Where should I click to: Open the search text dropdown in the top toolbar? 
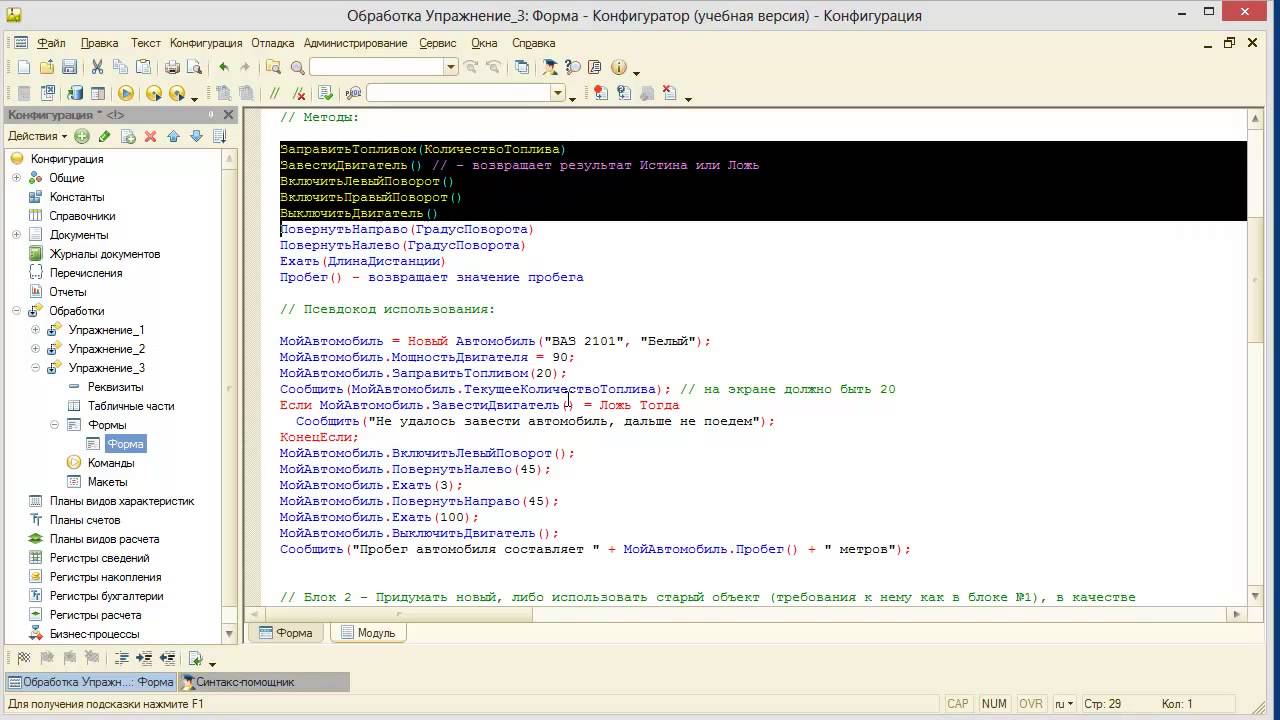(x=451, y=67)
